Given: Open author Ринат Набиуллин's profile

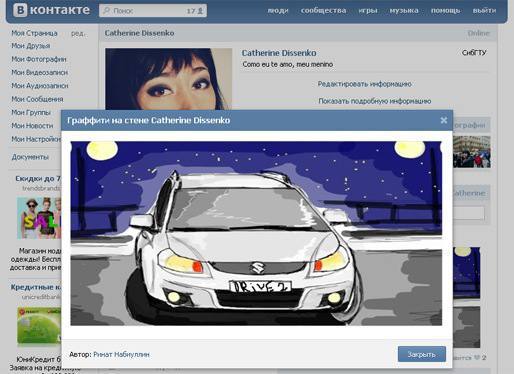Looking at the screenshot, I should 121,354.
